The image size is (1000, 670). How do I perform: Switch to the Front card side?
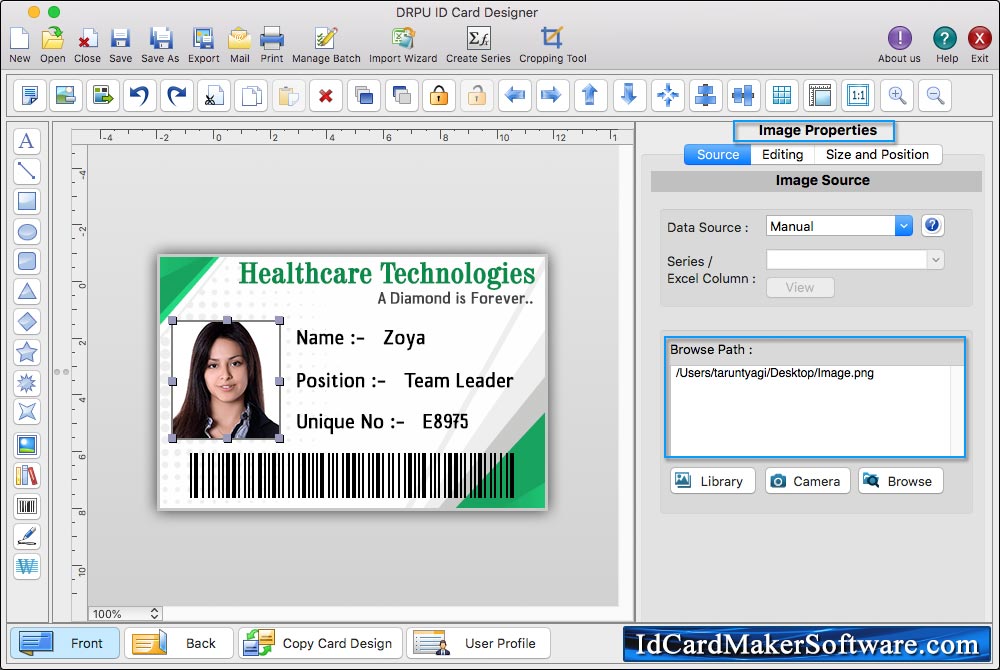[64, 643]
